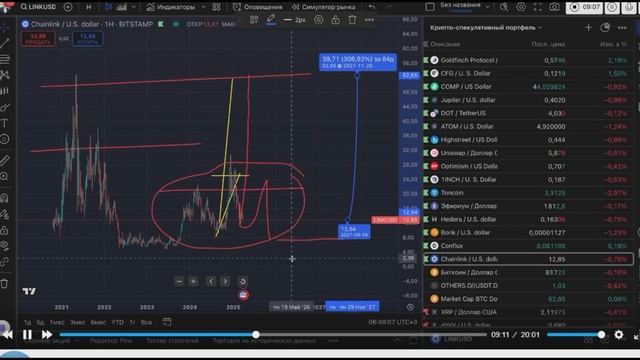Click drawing line color pencil icon

[x=271, y=20]
